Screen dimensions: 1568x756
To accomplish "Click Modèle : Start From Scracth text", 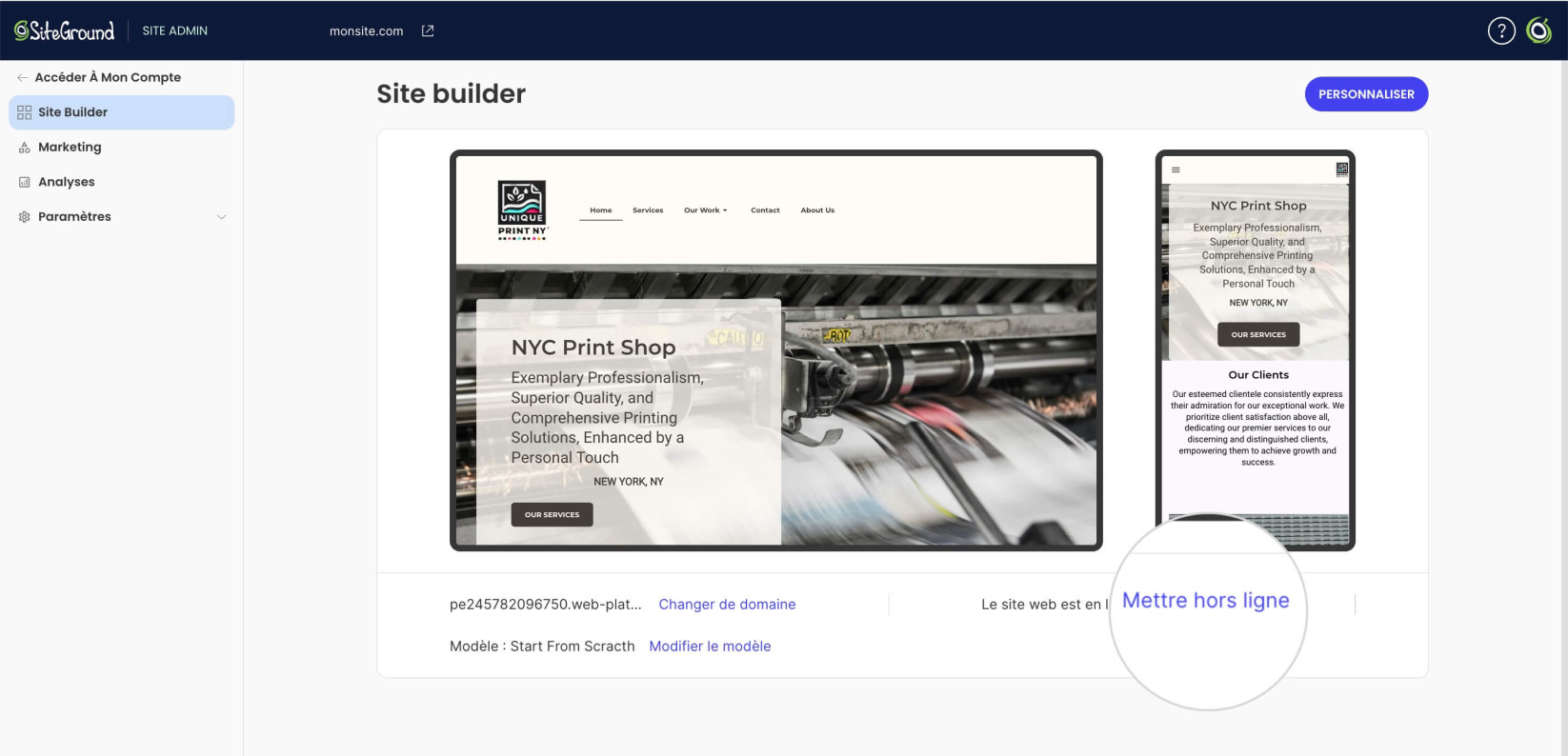I will 542,647.
